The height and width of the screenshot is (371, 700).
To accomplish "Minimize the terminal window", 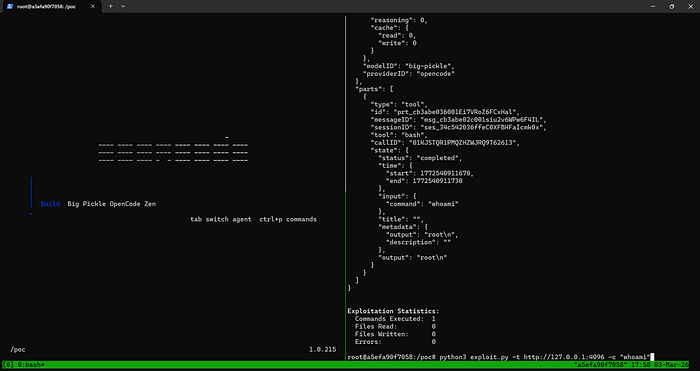I will (x=653, y=6).
